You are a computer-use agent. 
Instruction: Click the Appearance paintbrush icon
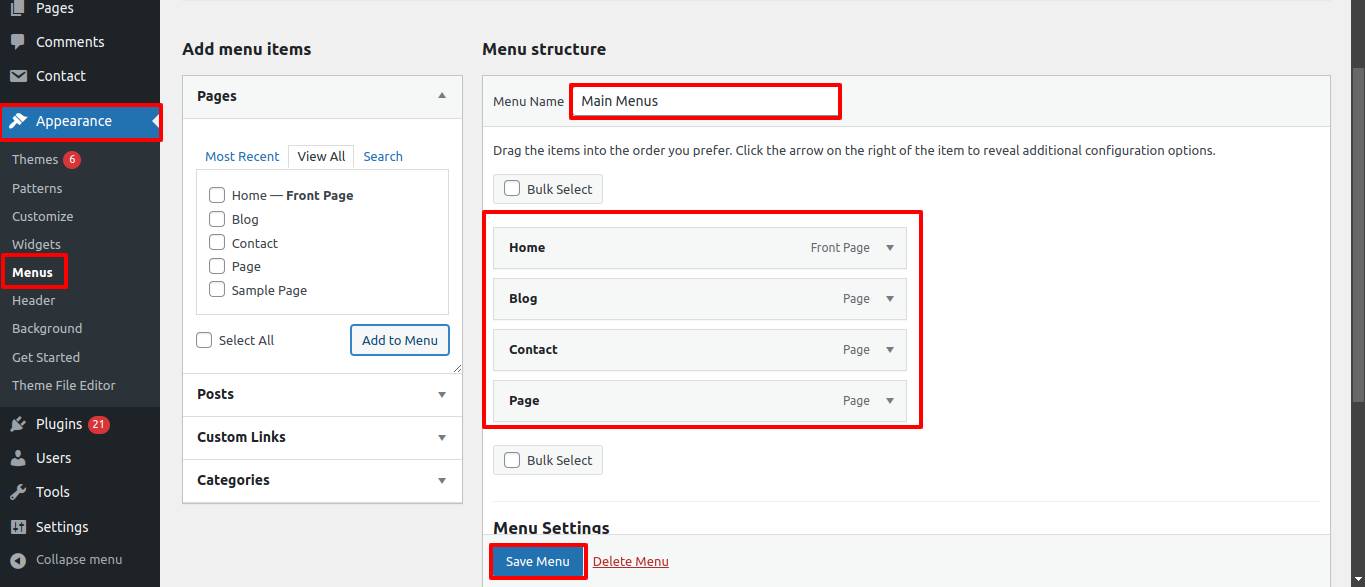point(18,121)
